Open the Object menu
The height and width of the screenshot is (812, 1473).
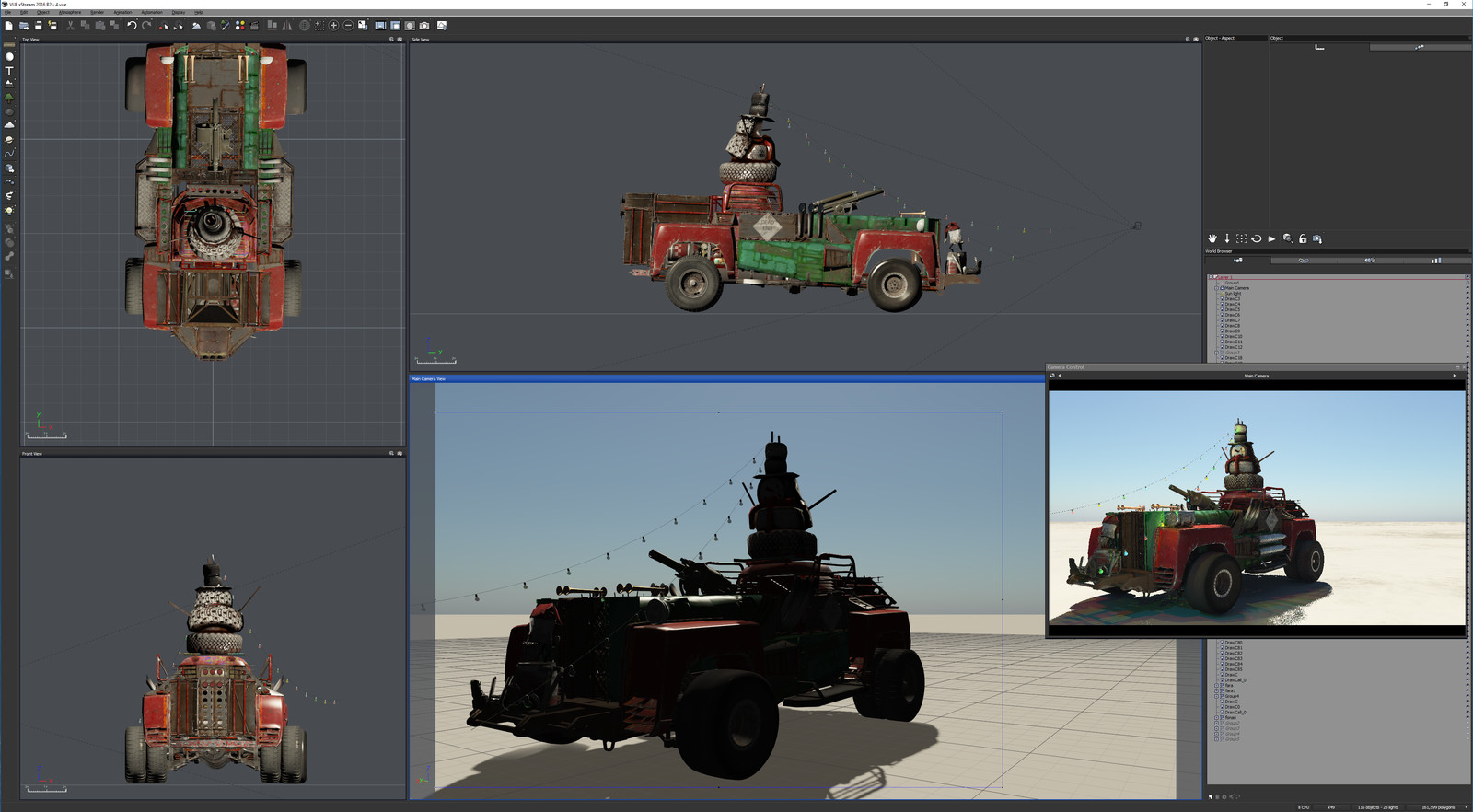pyautogui.click(x=43, y=13)
